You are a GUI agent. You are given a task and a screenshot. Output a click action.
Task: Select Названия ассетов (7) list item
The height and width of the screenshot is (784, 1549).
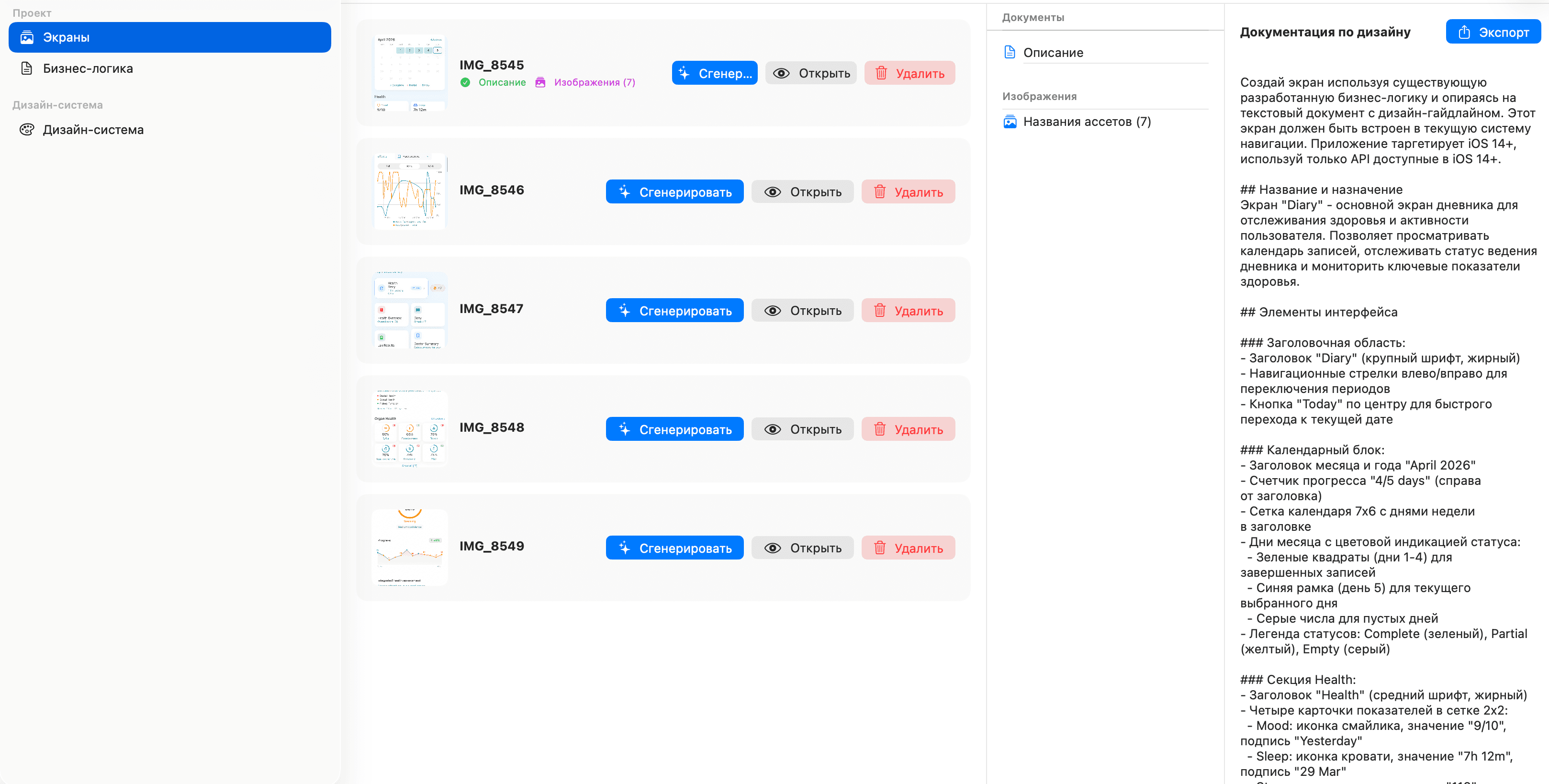tap(1087, 122)
